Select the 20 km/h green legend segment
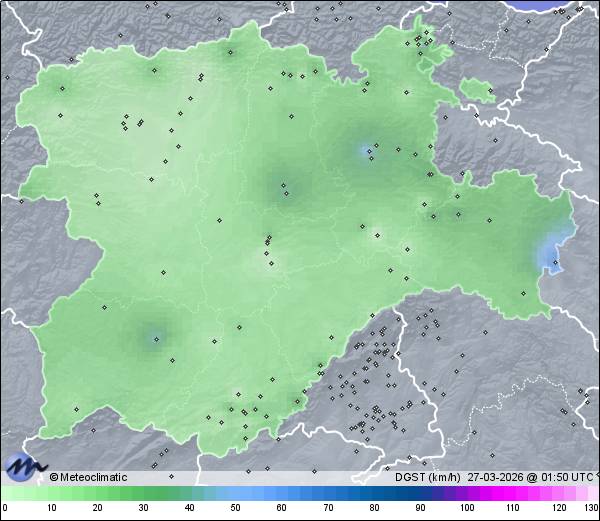Image resolution: width=600 pixels, height=521 pixels. (96, 494)
